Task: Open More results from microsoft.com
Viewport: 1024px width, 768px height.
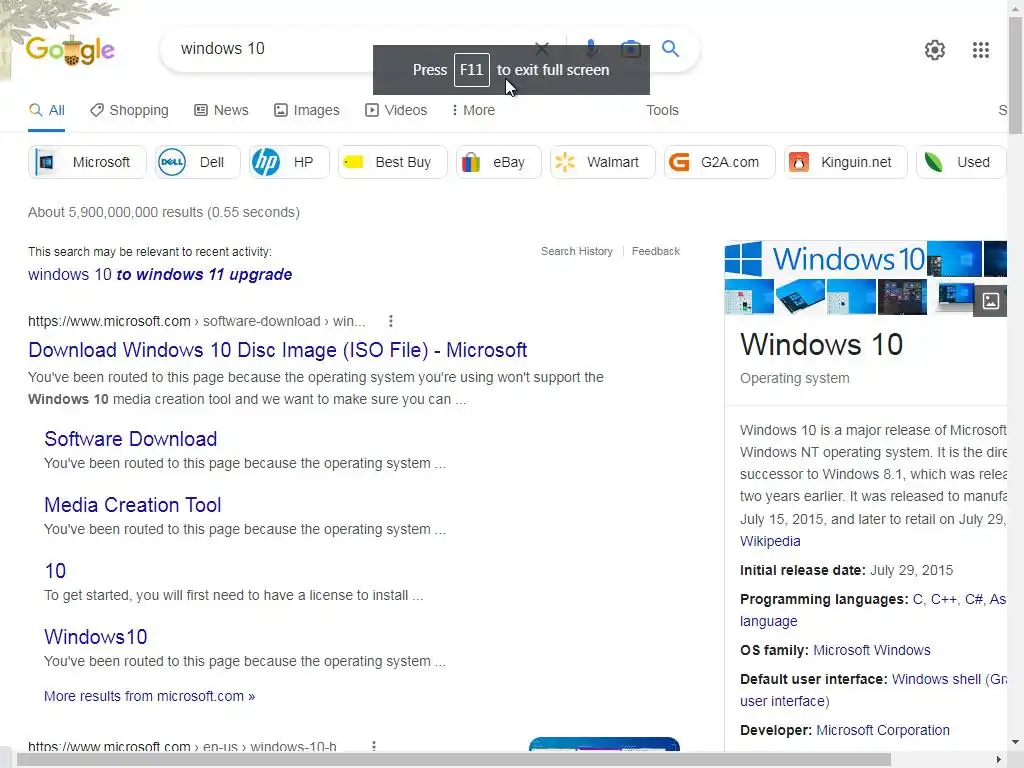Action: click(150, 696)
